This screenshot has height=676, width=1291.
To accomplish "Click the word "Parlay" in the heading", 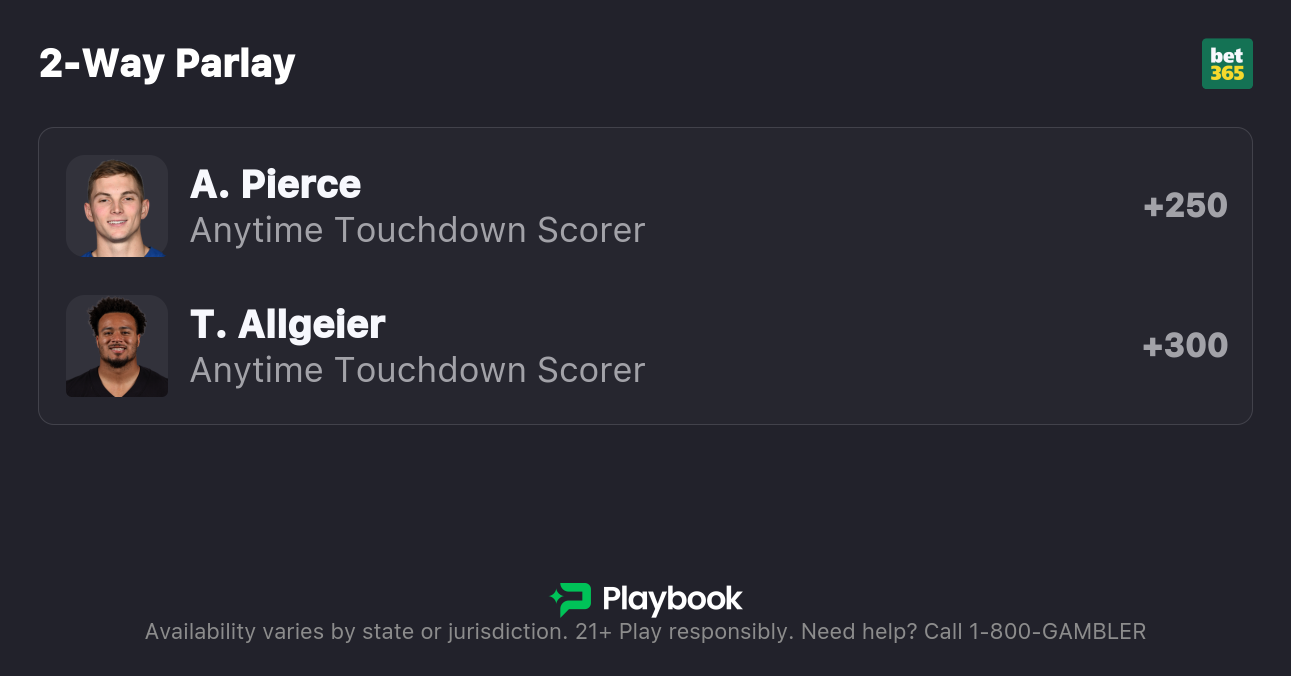I will pyautogui.click(x=235, y=64).
